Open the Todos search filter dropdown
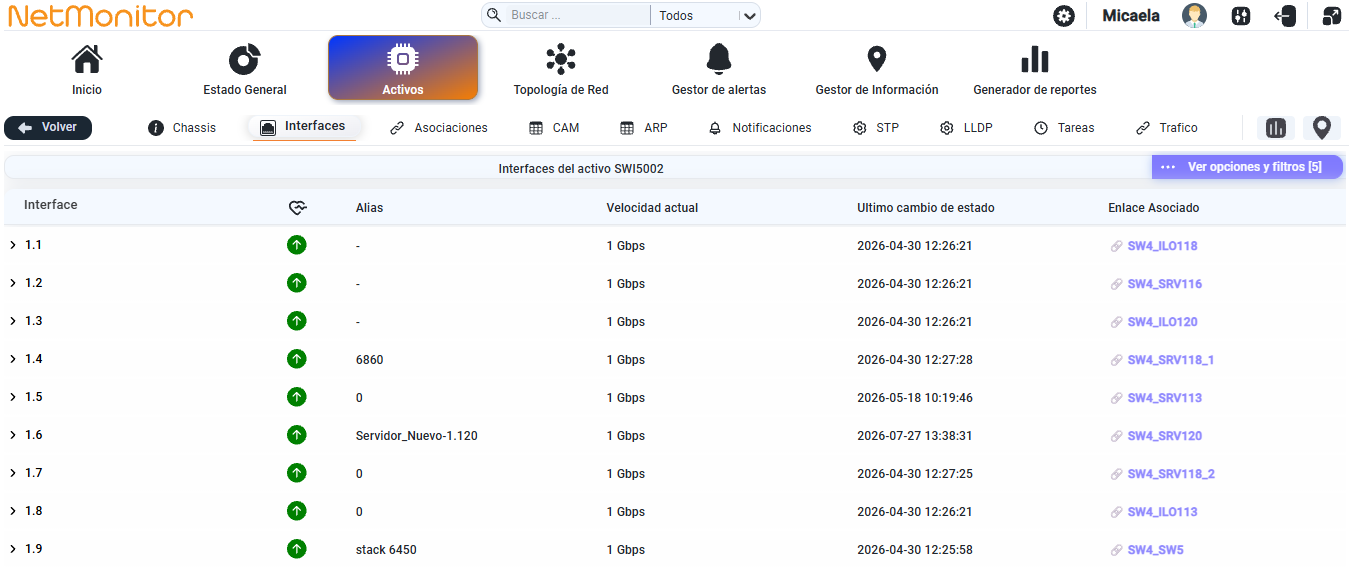This screenshot has height=577, width=1349. pos(706,15)
